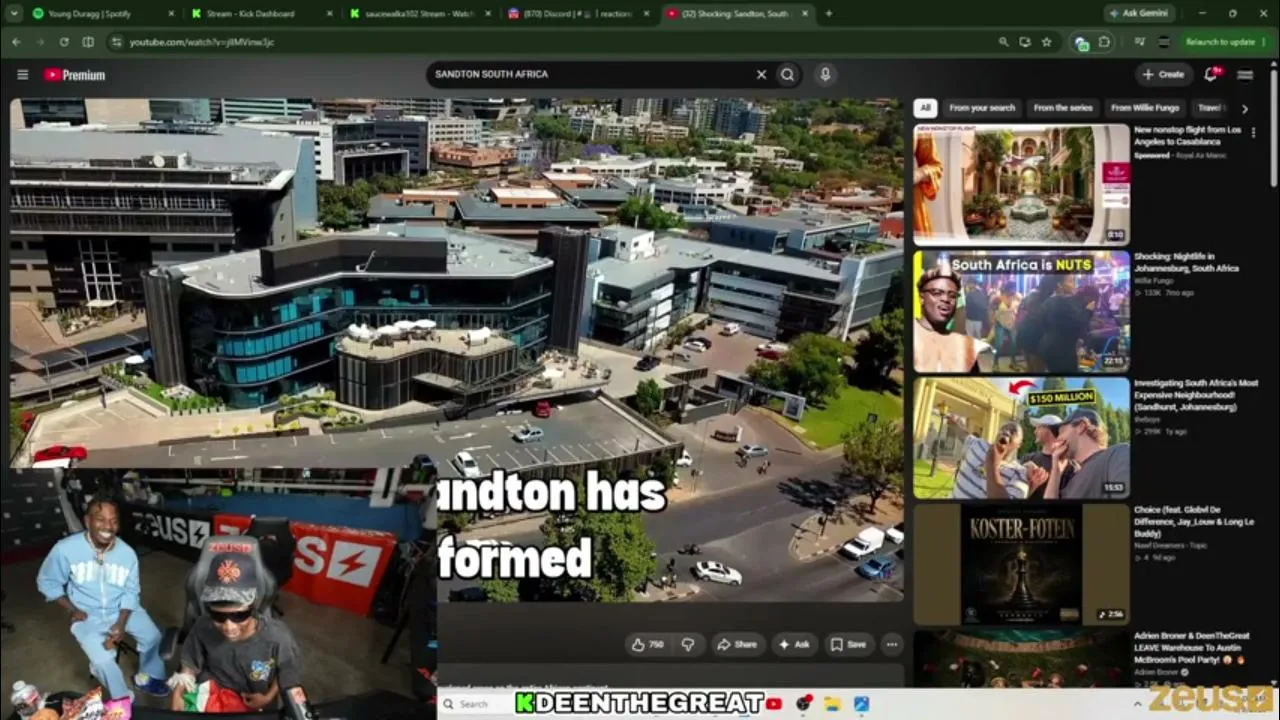
Task: Focus the browser address bar URL
Action: point(560,42)
